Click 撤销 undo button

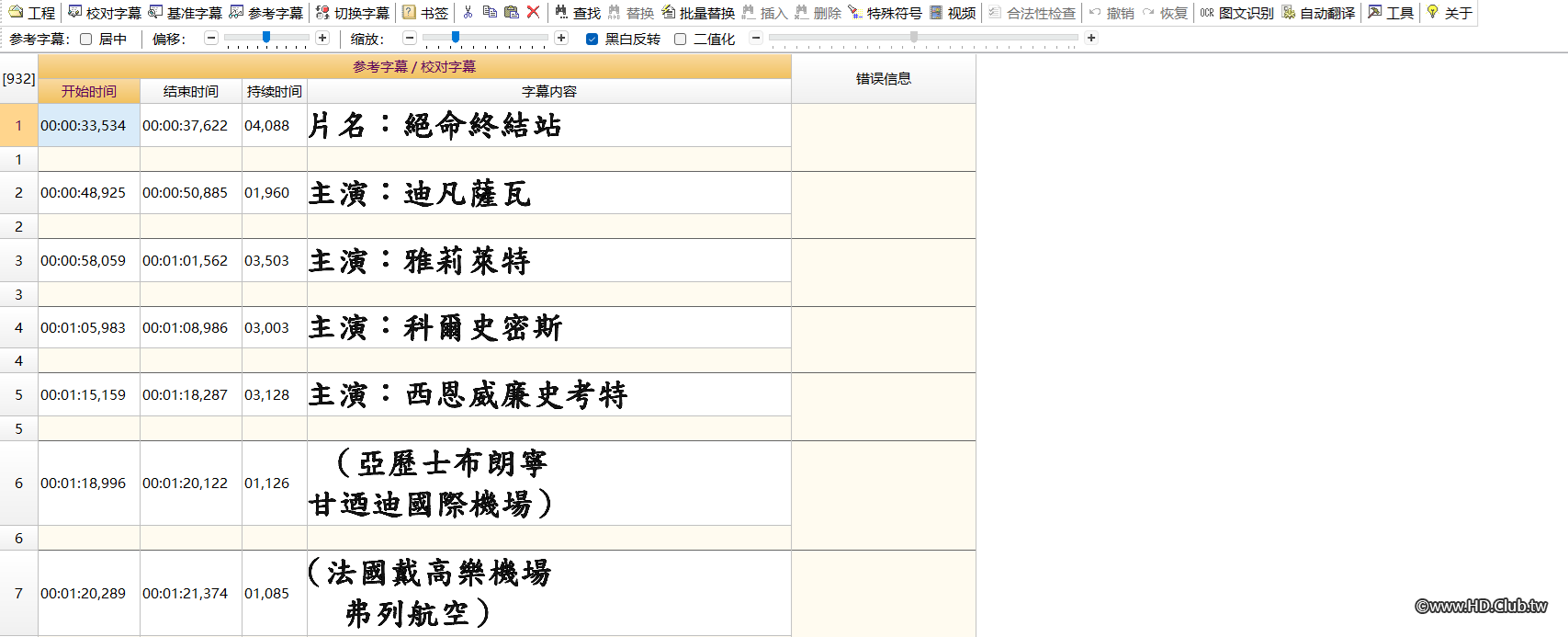pyautogui.click(x=1111, y=13)
